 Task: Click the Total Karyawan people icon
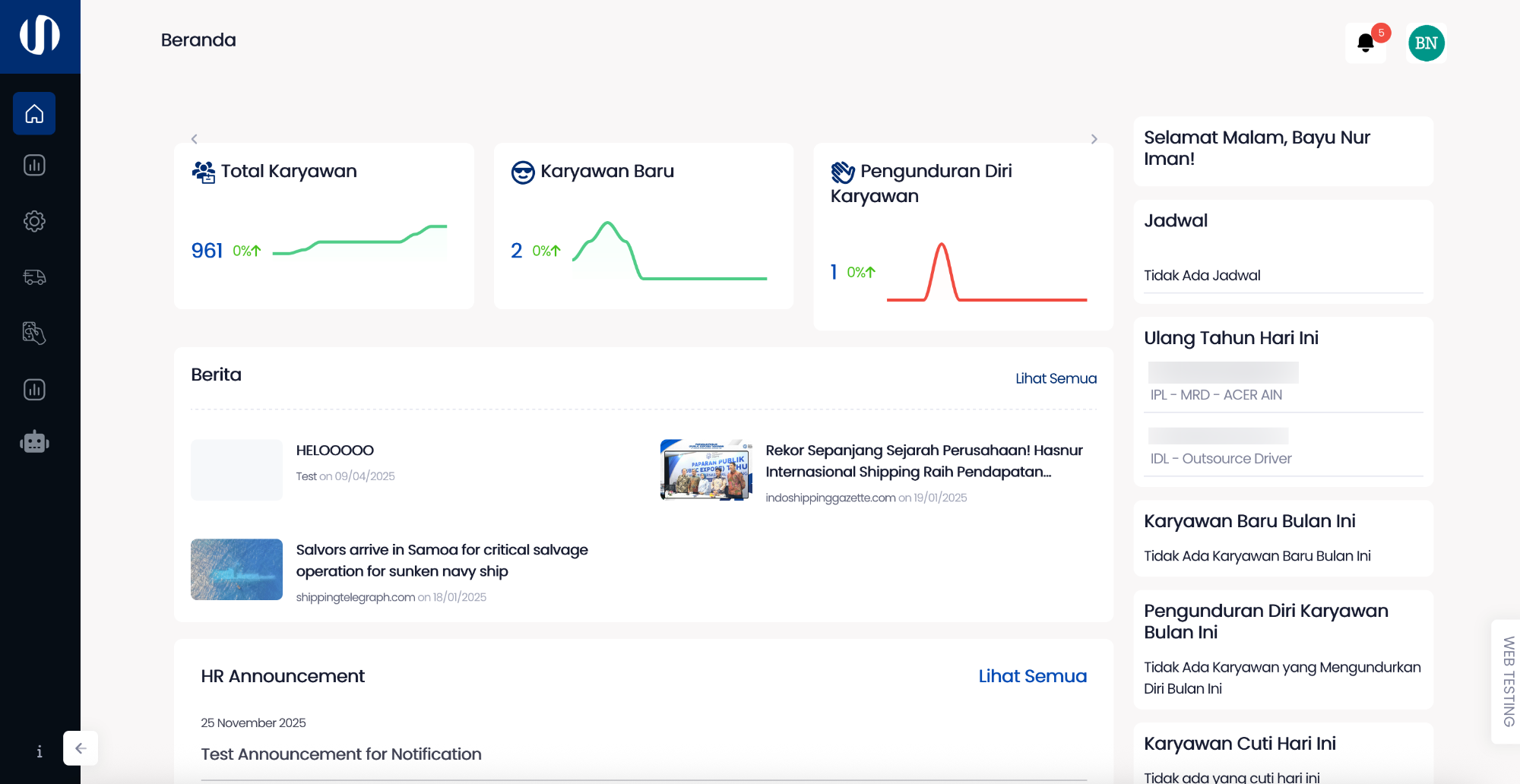[x=203, y=172]
